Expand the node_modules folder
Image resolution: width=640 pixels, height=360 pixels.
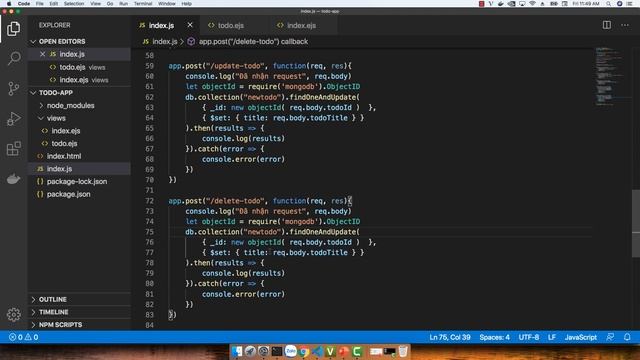[70, 106]
